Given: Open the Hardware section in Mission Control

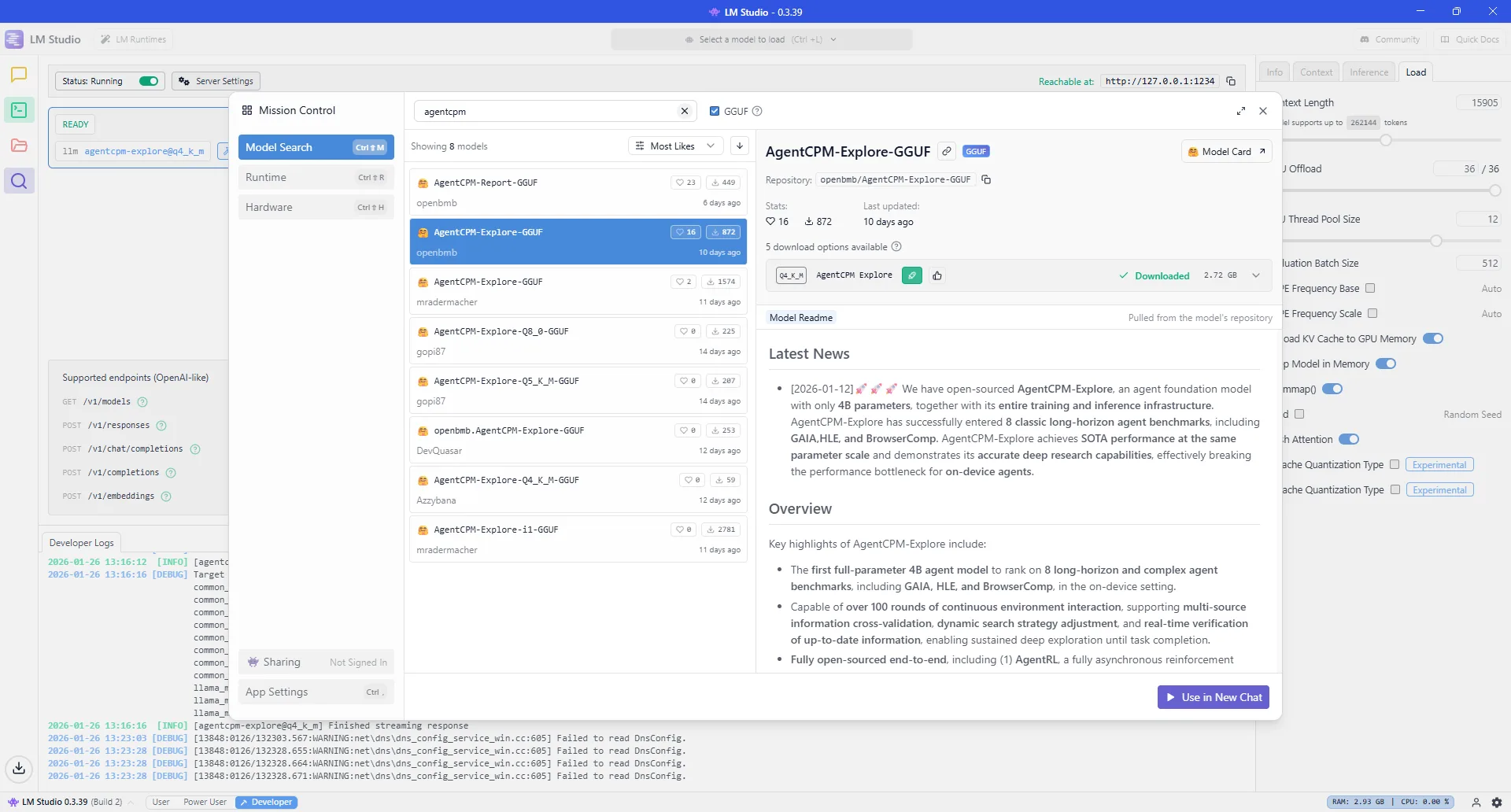Looking at the screenshot, I should 316,207.
